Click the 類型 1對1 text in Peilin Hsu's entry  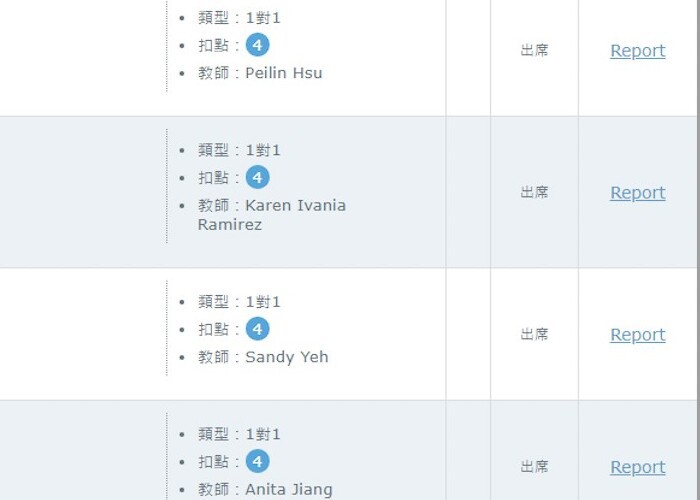click(x=240, y=18)
